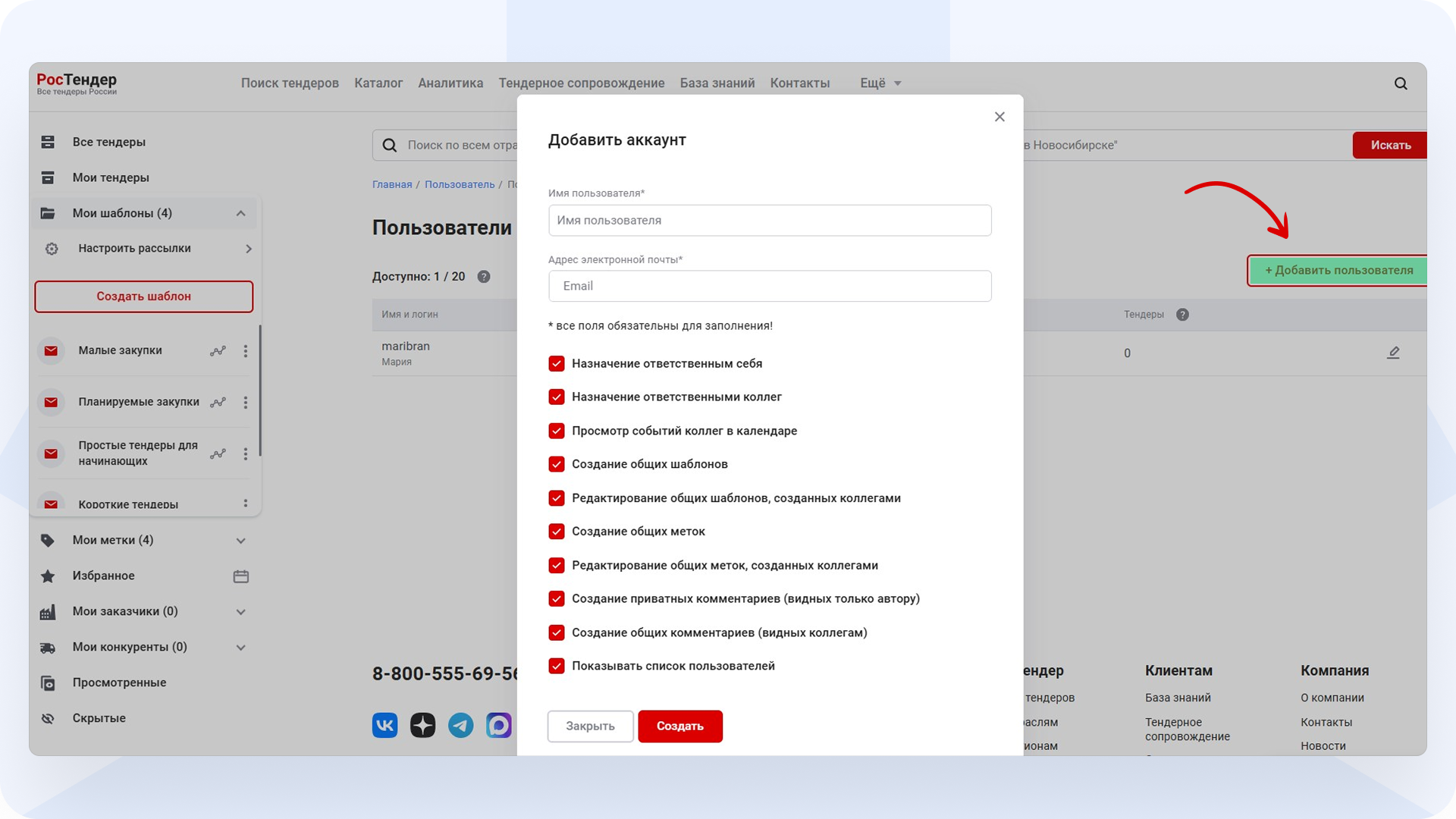
Task: Click the magnifier search icon in header
Action: [x=1401, y=83]
